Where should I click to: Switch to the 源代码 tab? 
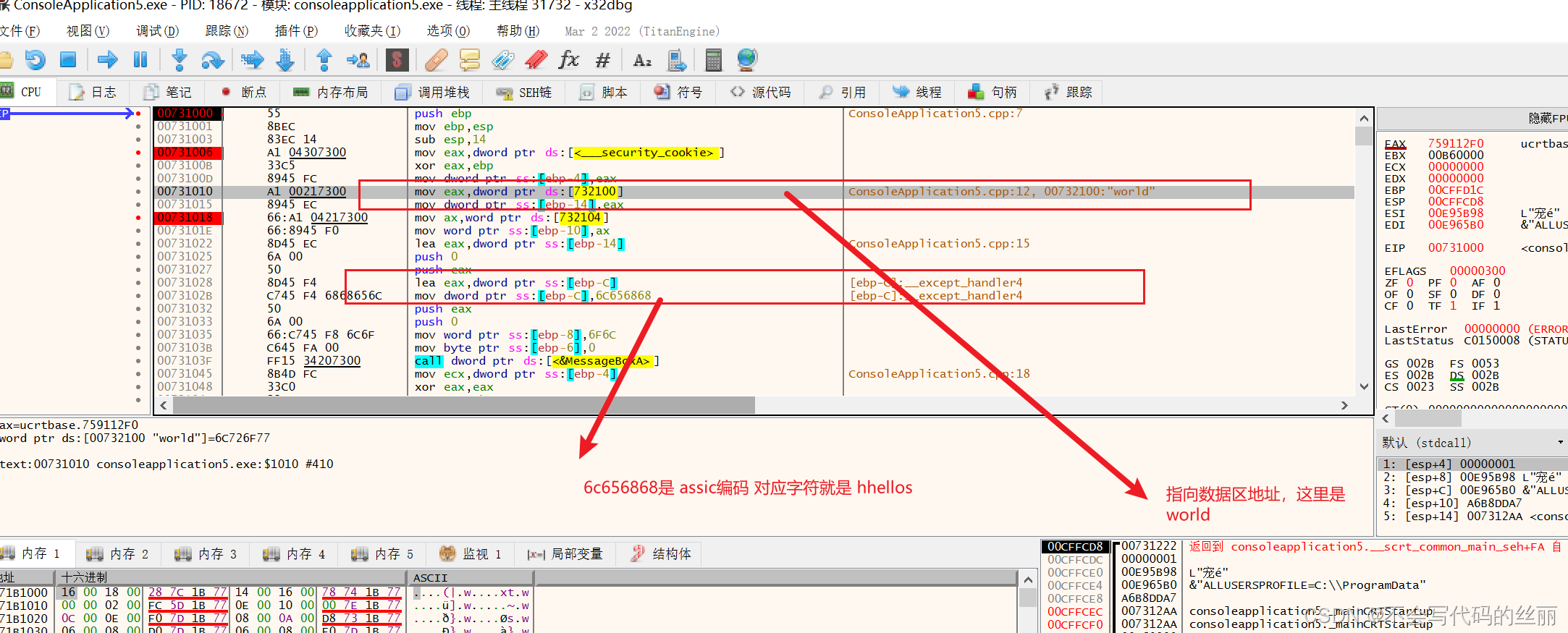pos(760,92)
